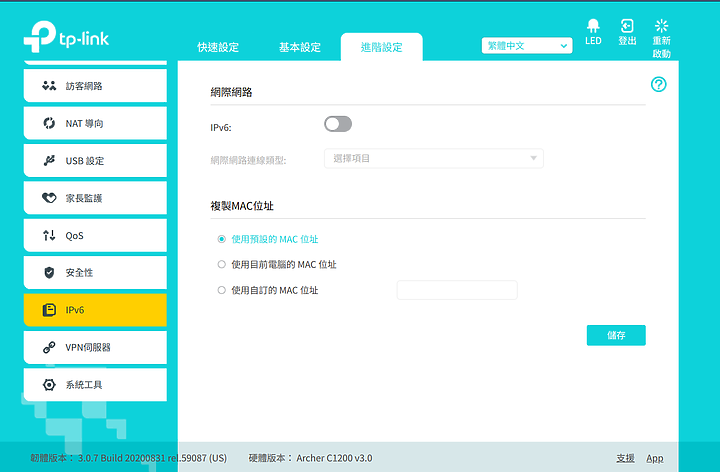The image size is (720, 472).
Task: Open the 支援 support link
Action: click(625, 458)
